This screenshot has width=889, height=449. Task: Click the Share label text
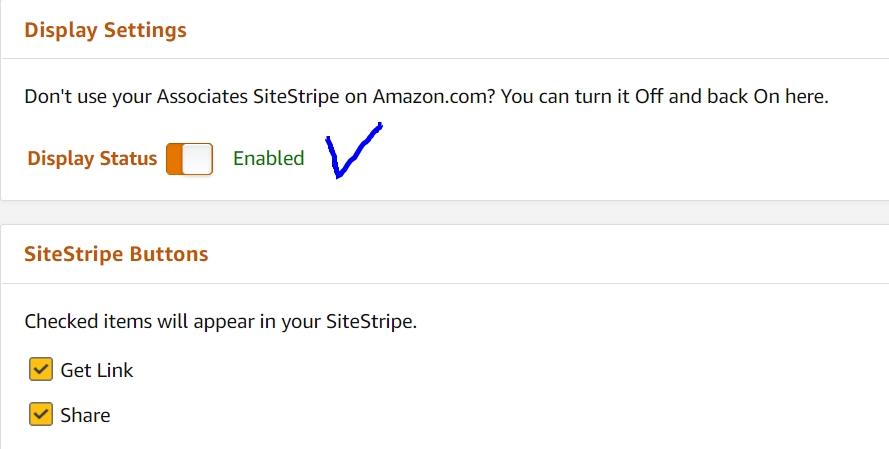coord(86,416)
